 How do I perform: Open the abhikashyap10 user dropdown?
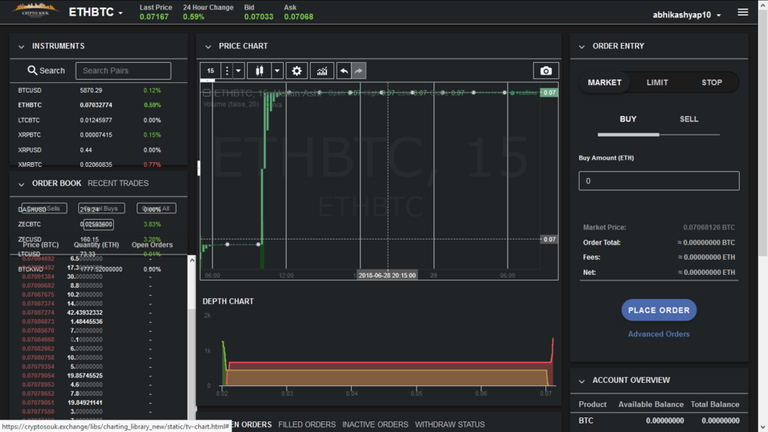686,15
